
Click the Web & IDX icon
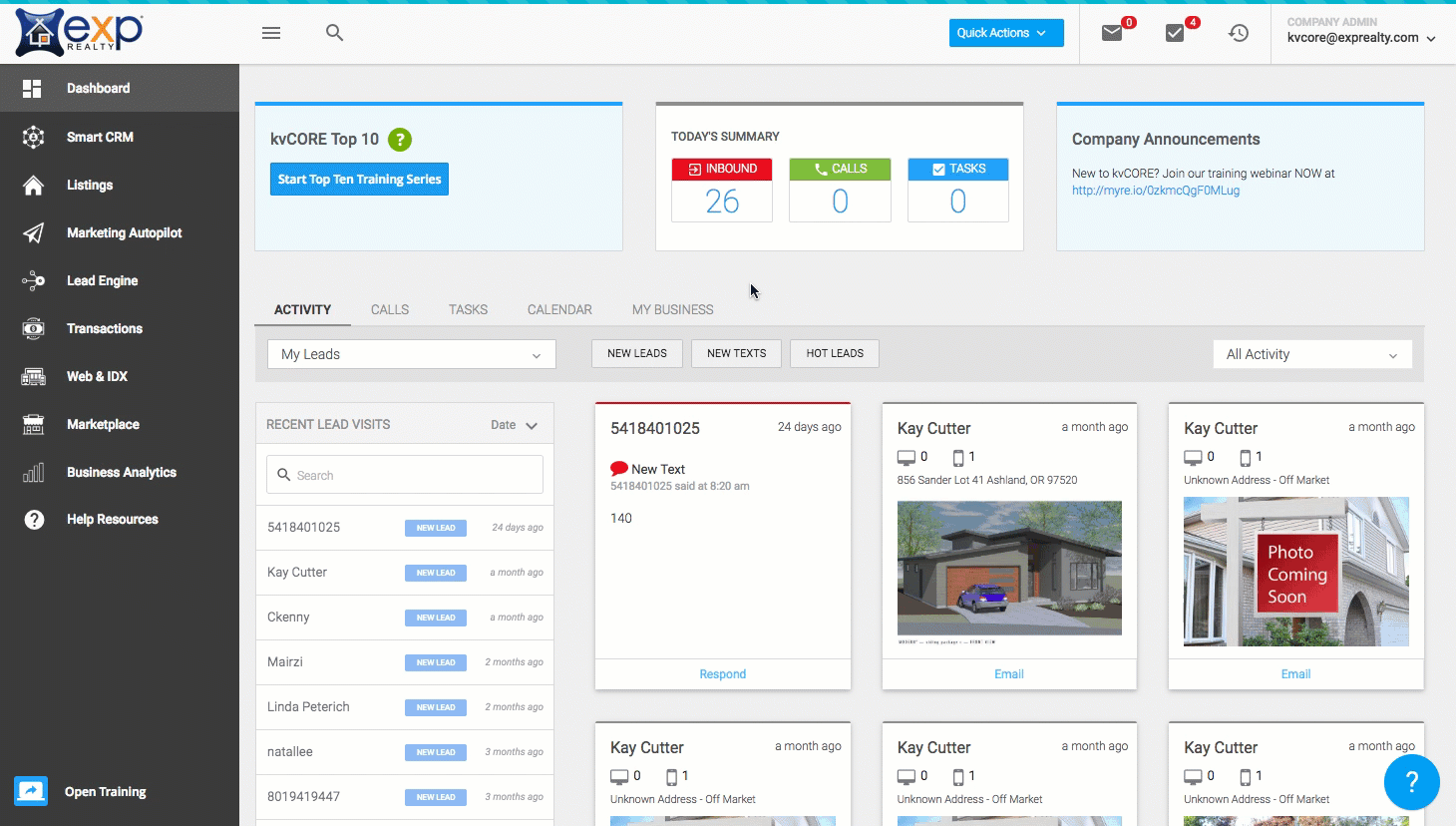(x=33, y=376)
